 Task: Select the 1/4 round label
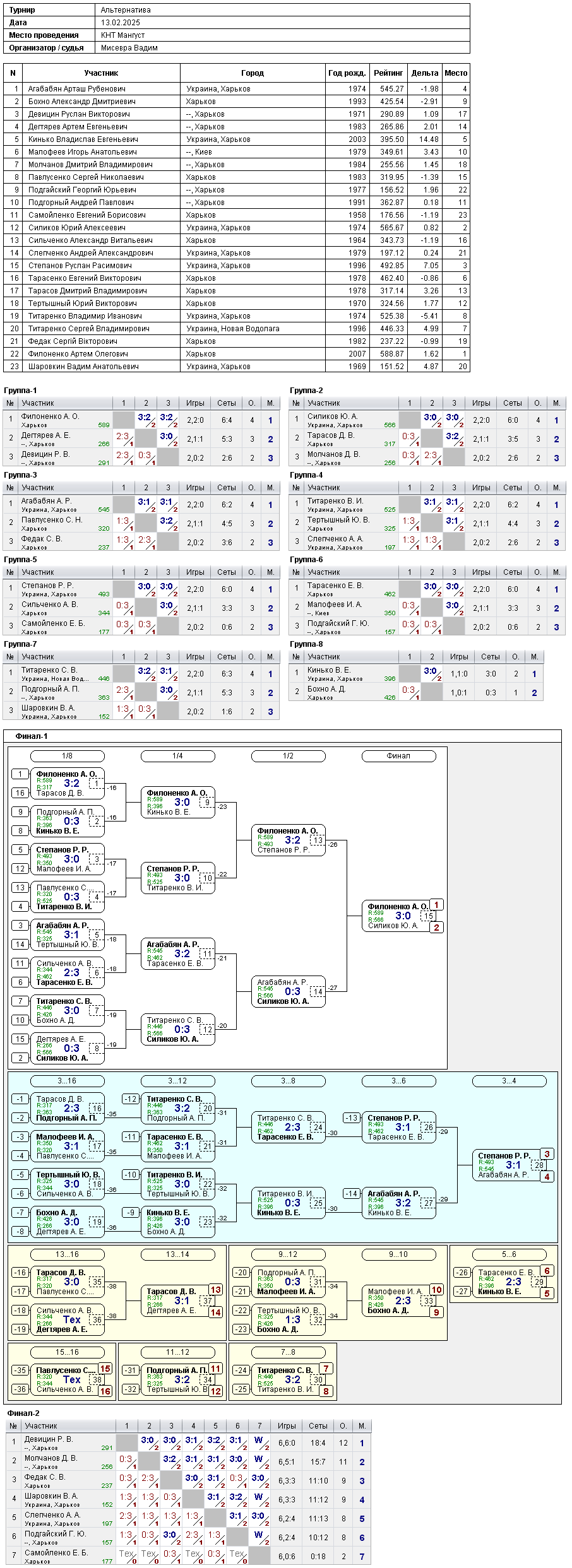click(177, 756)
